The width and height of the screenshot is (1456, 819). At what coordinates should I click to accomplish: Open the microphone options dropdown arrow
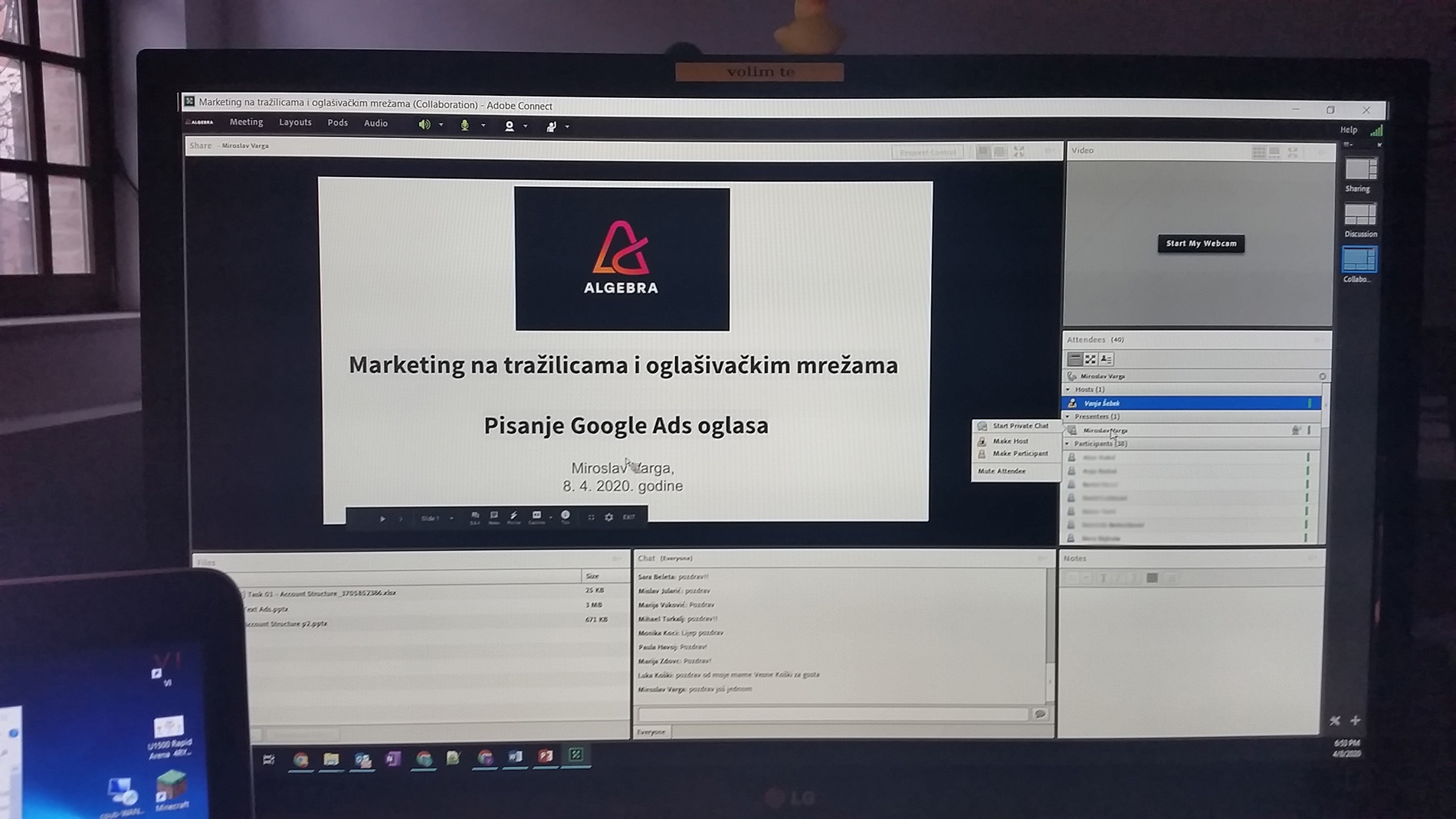pyautogui.click(x=483, y=126)
